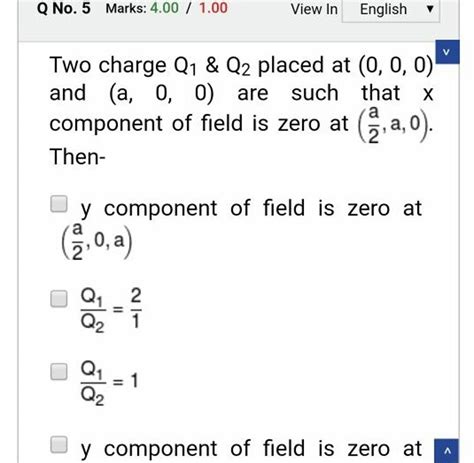Screen dimensions: 474x463
Task: Click the positive marks value 4.00
Action: pyautogui.click(x=164, y=8)
